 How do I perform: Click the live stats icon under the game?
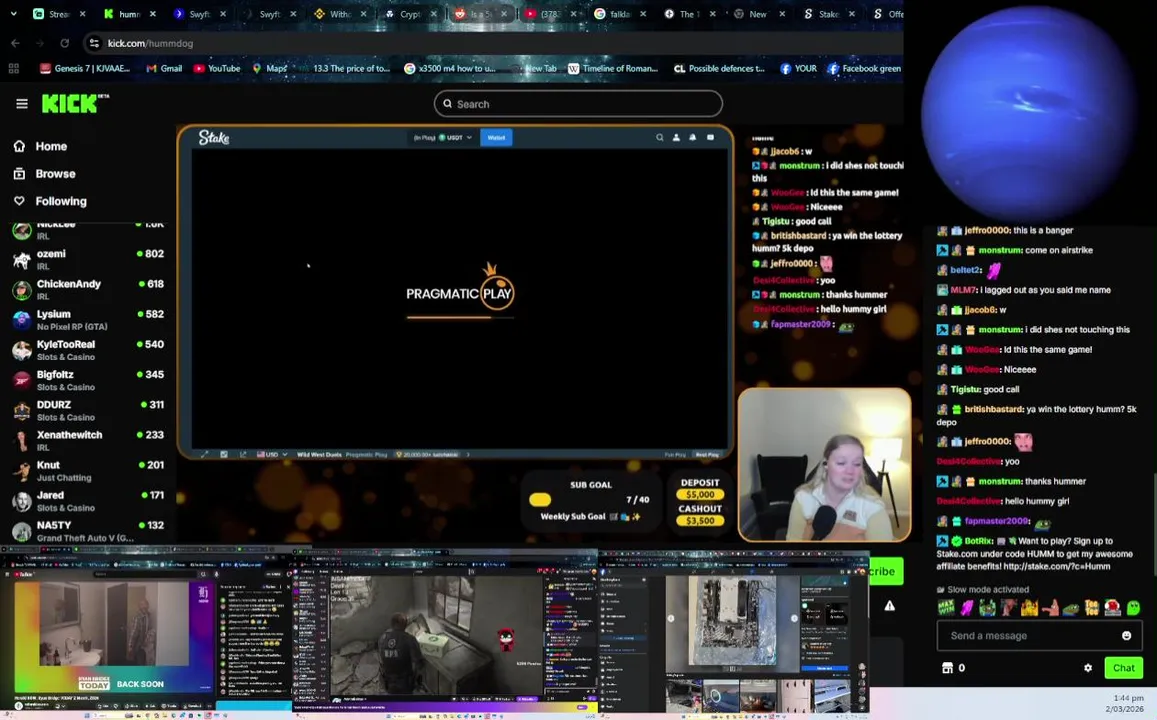coord(243,454)
